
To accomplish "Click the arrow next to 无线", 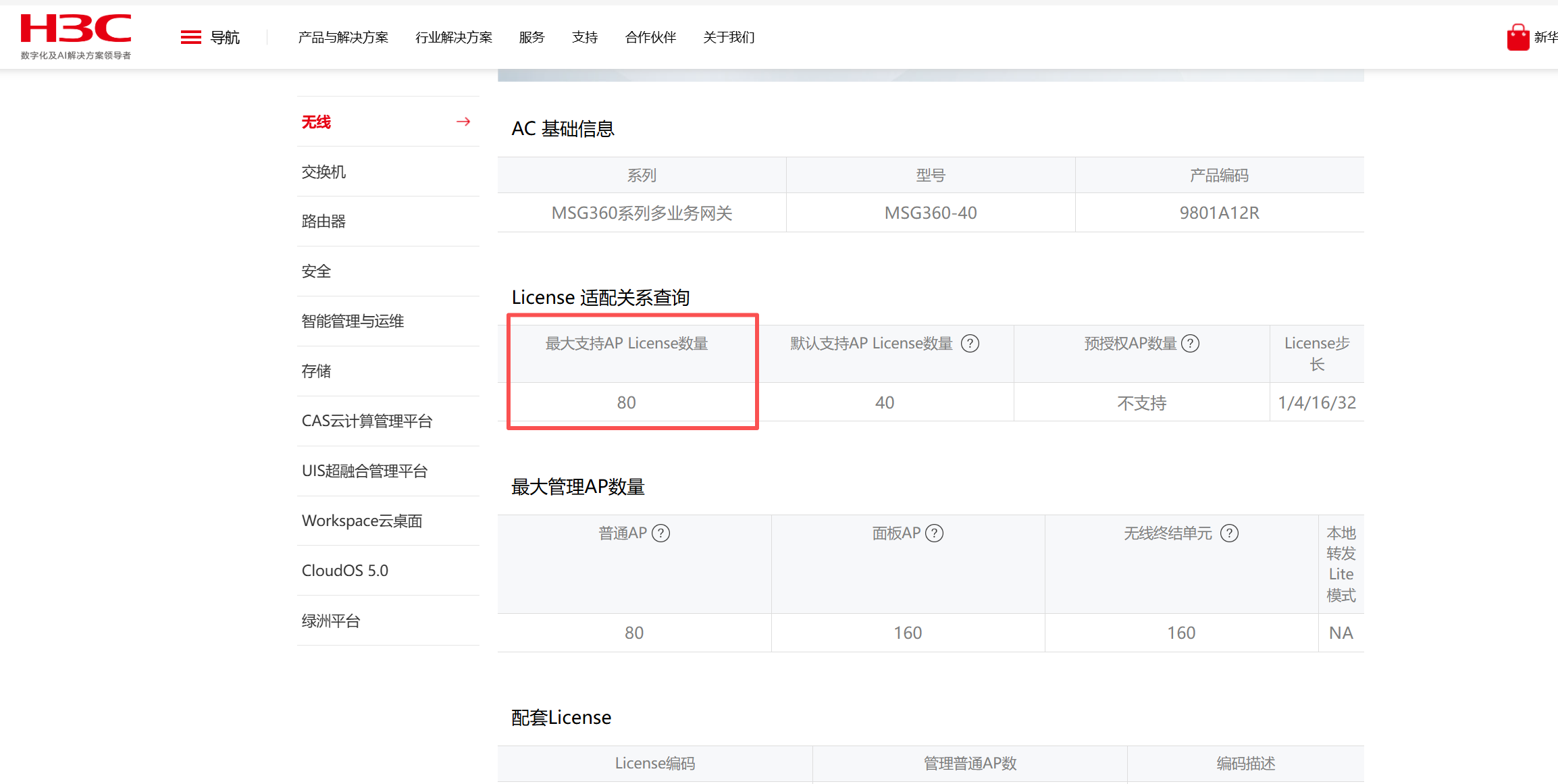I will pos(463,122).
